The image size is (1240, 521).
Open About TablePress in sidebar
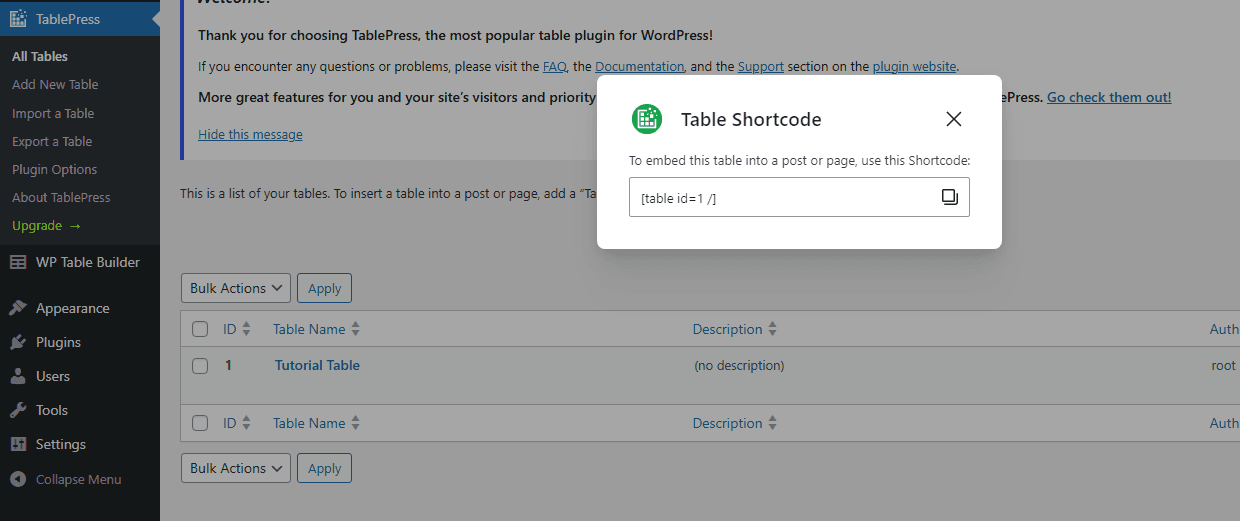click(x=61, y=197)
